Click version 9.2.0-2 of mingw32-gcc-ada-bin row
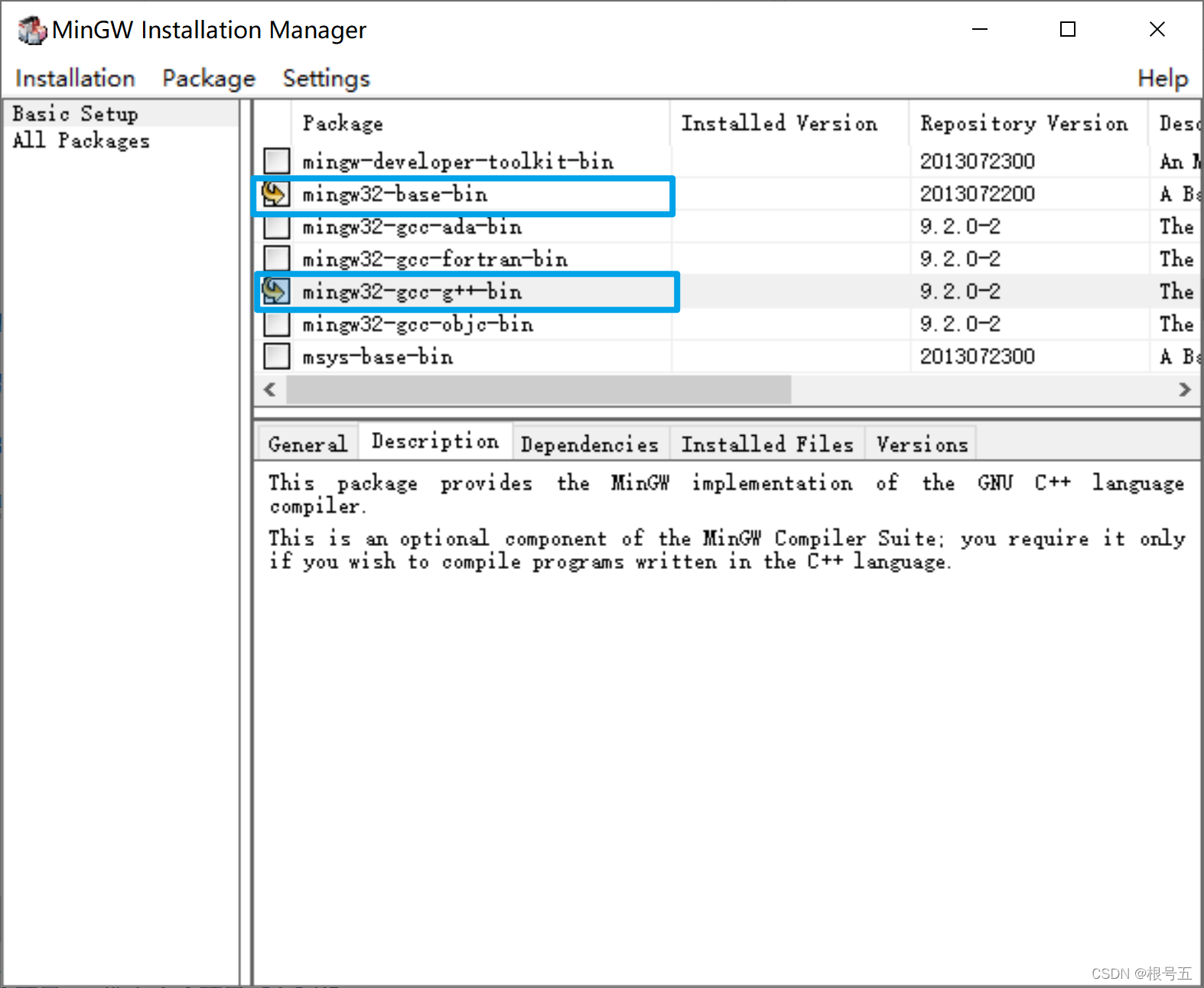1204x988 pixels. click(x=960, y=226)
